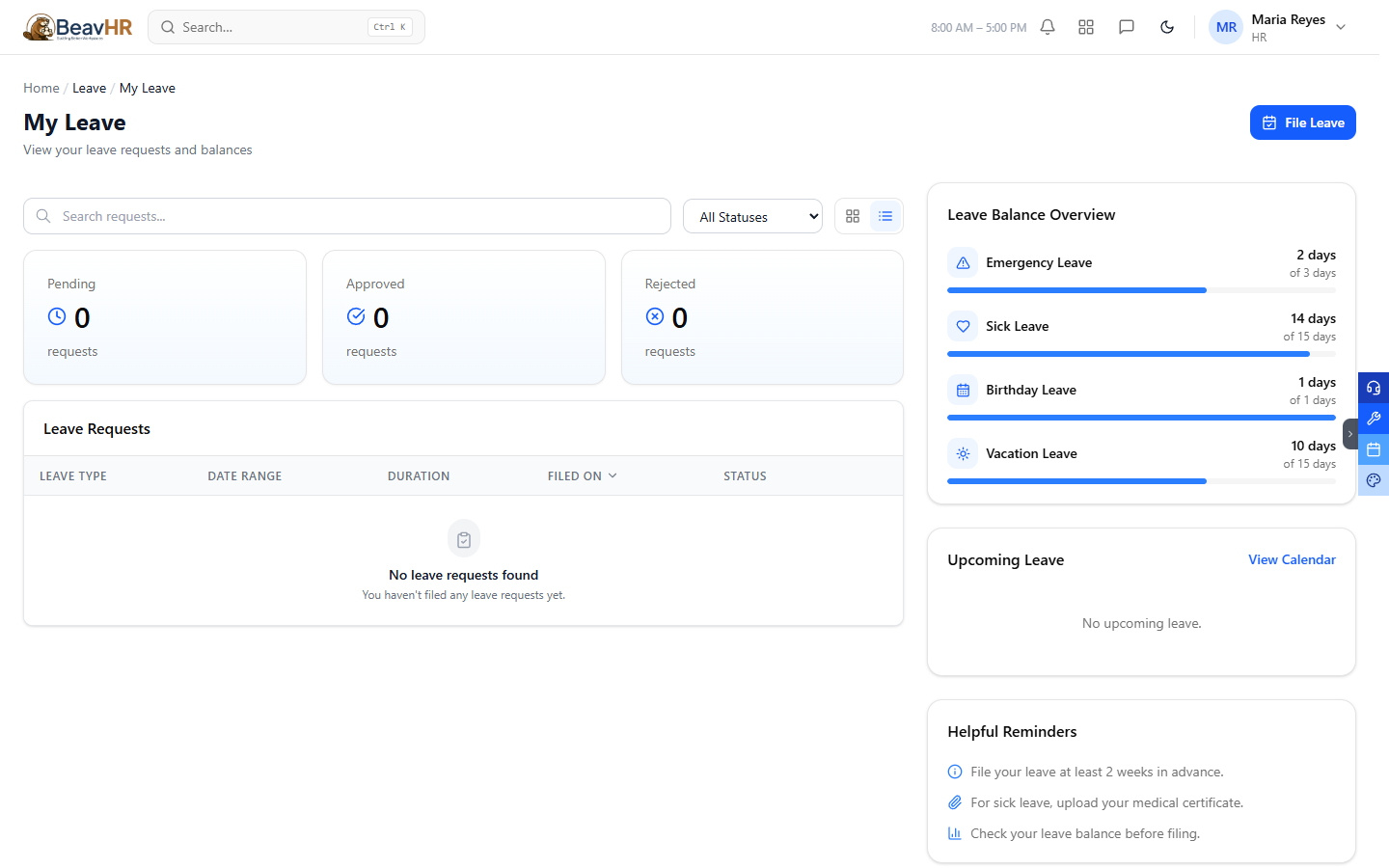Click the File Leave button
1389x868 pixels.
click(x=1303, y=122)
